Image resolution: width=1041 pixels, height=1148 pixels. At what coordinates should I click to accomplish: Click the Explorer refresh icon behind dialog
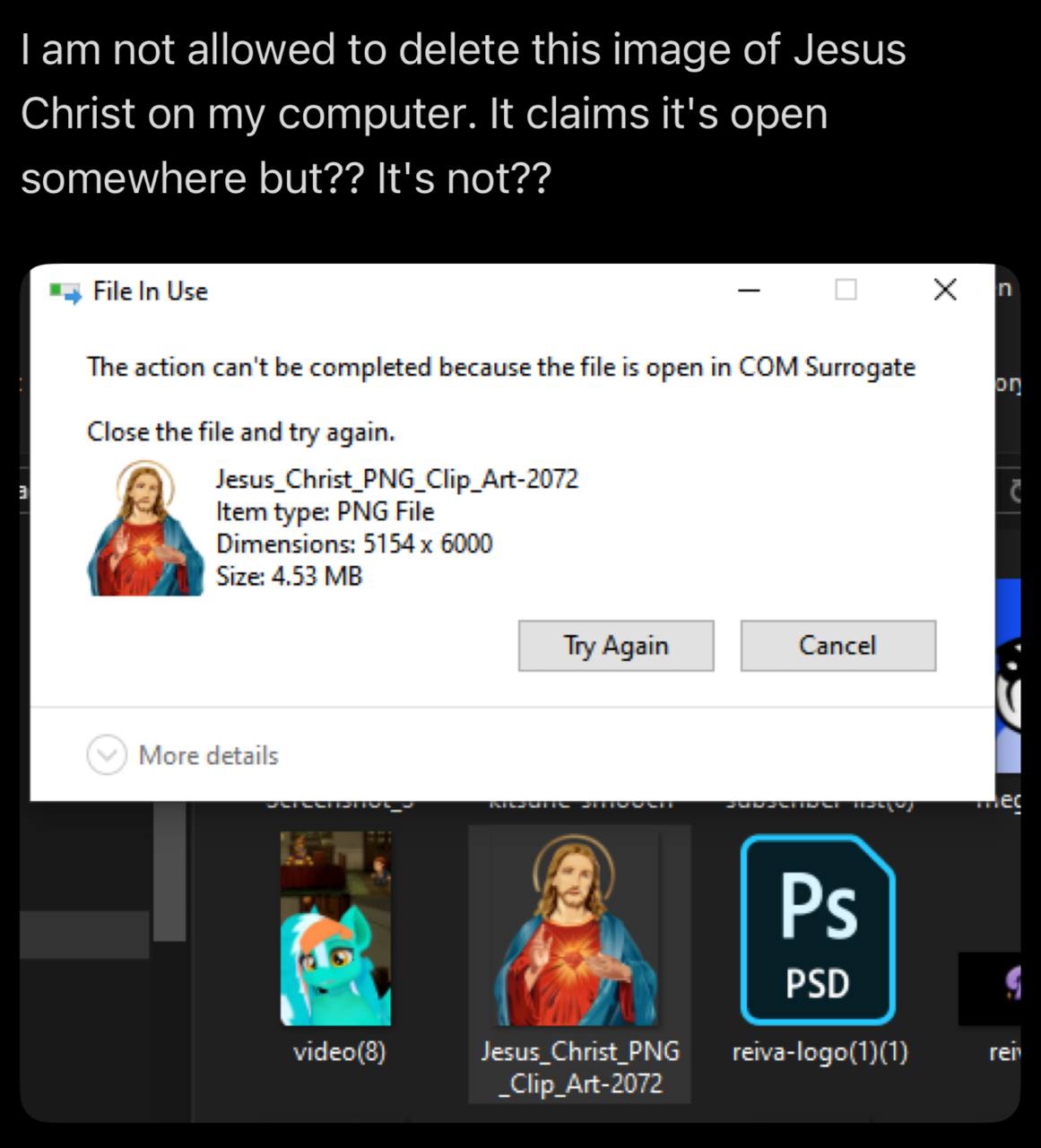1014,491
